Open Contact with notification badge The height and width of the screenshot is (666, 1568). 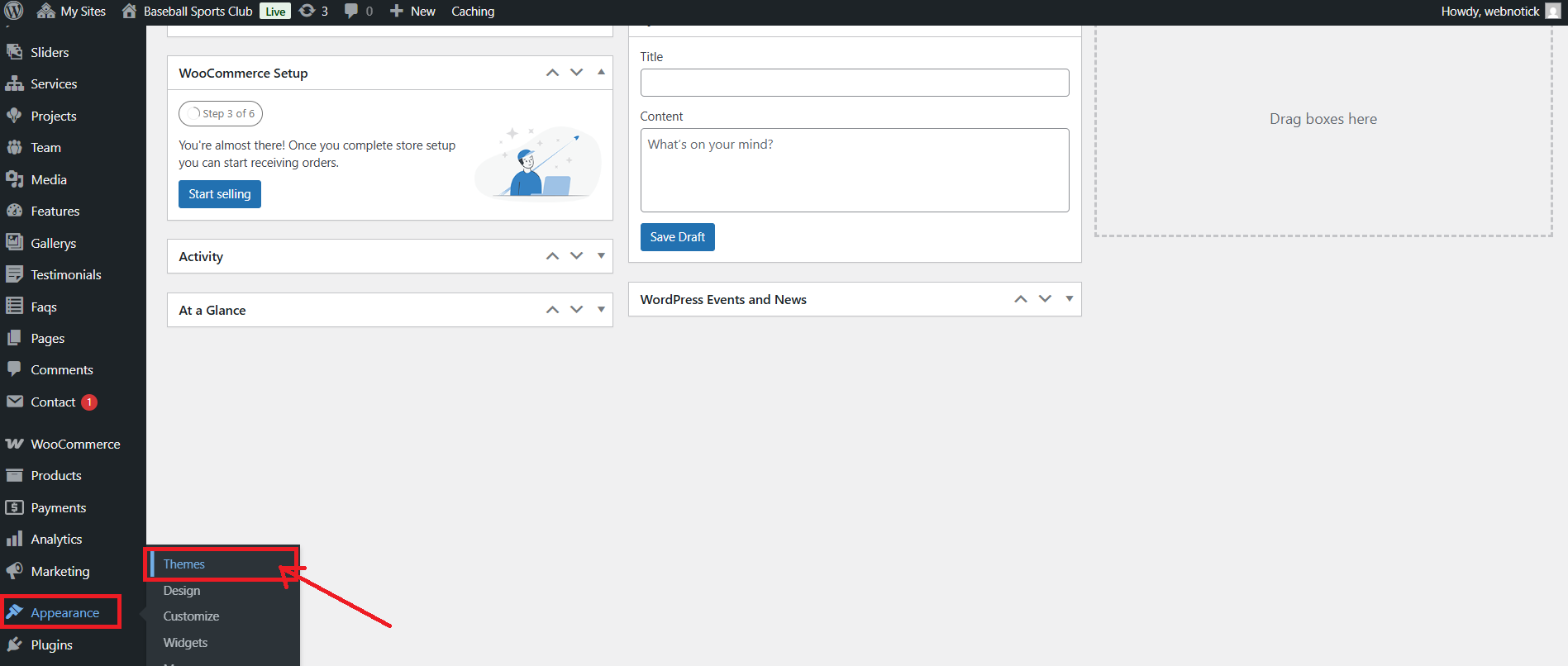pos(53,402)
